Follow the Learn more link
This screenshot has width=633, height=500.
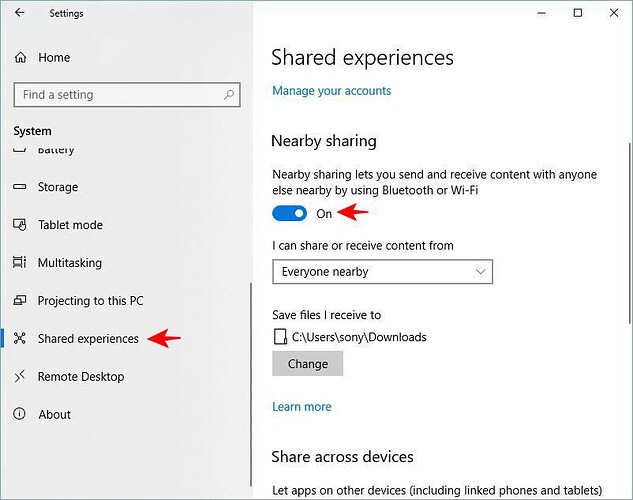(x=302, y=407)
